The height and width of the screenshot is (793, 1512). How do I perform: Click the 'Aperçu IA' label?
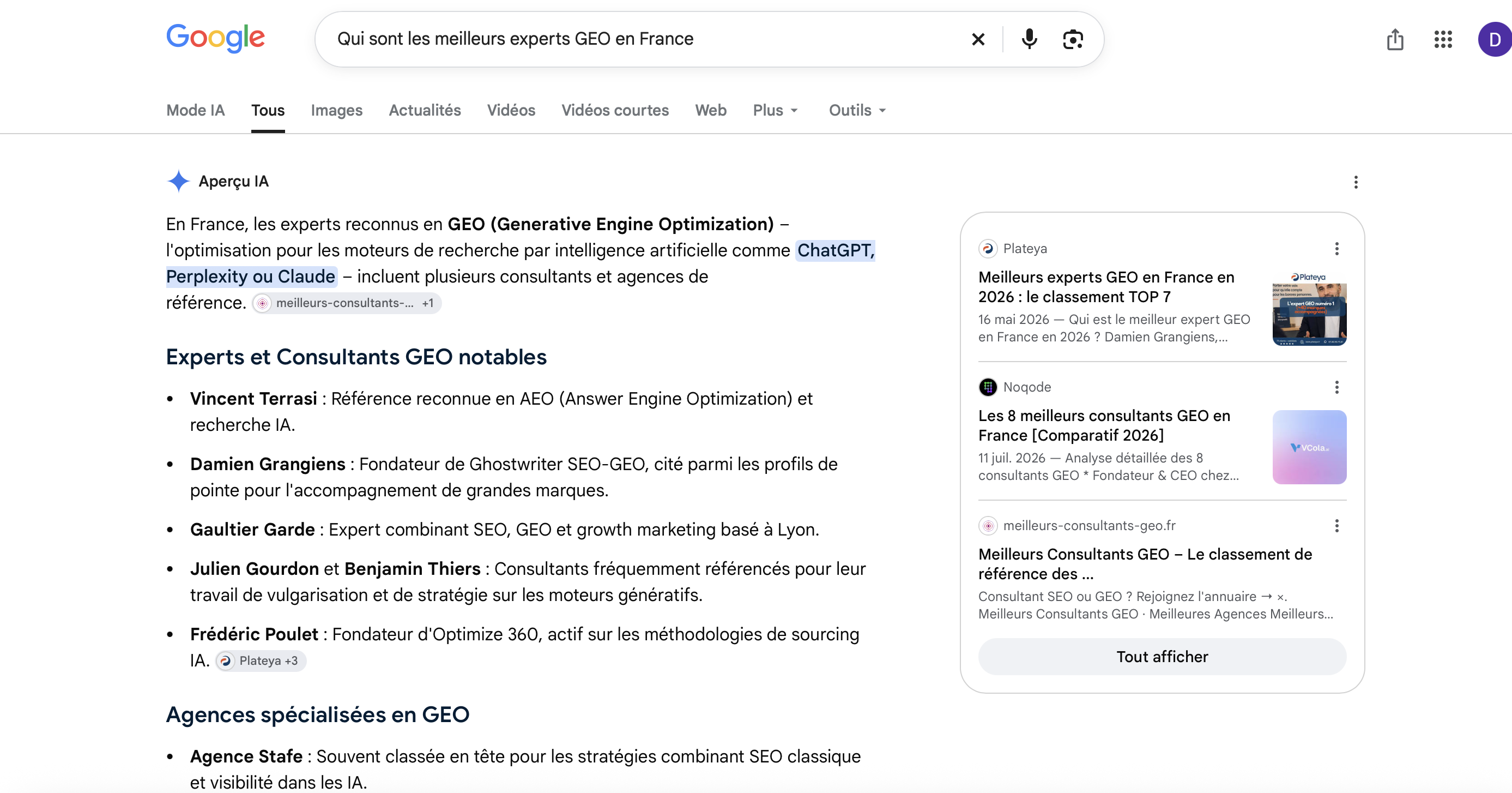click(x=234, y=181)
